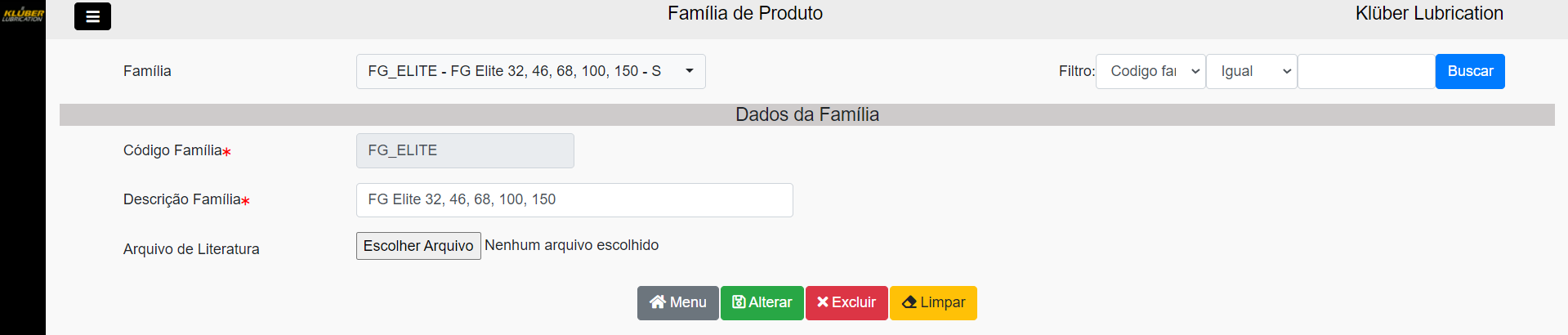Delete the family using Excluir
Image resolution: width=1568 pixels, height=335 pixels.
pyautogui.click(x=846, y=303)
